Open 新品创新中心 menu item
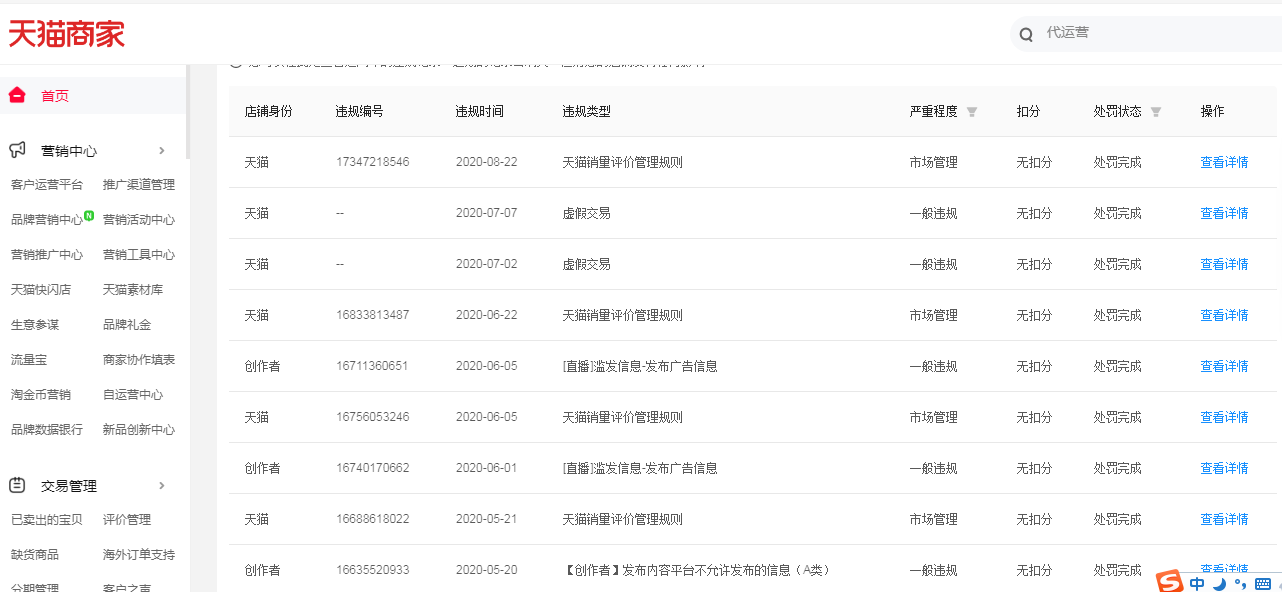 [139, 430]
